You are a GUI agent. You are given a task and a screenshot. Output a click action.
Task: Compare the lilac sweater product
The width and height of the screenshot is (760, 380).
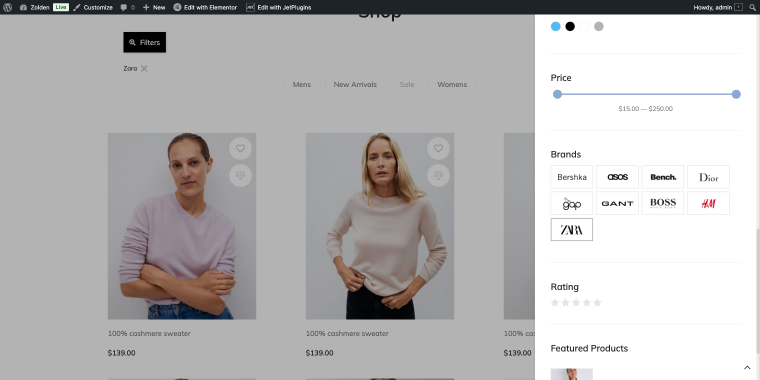click(240, 175)
